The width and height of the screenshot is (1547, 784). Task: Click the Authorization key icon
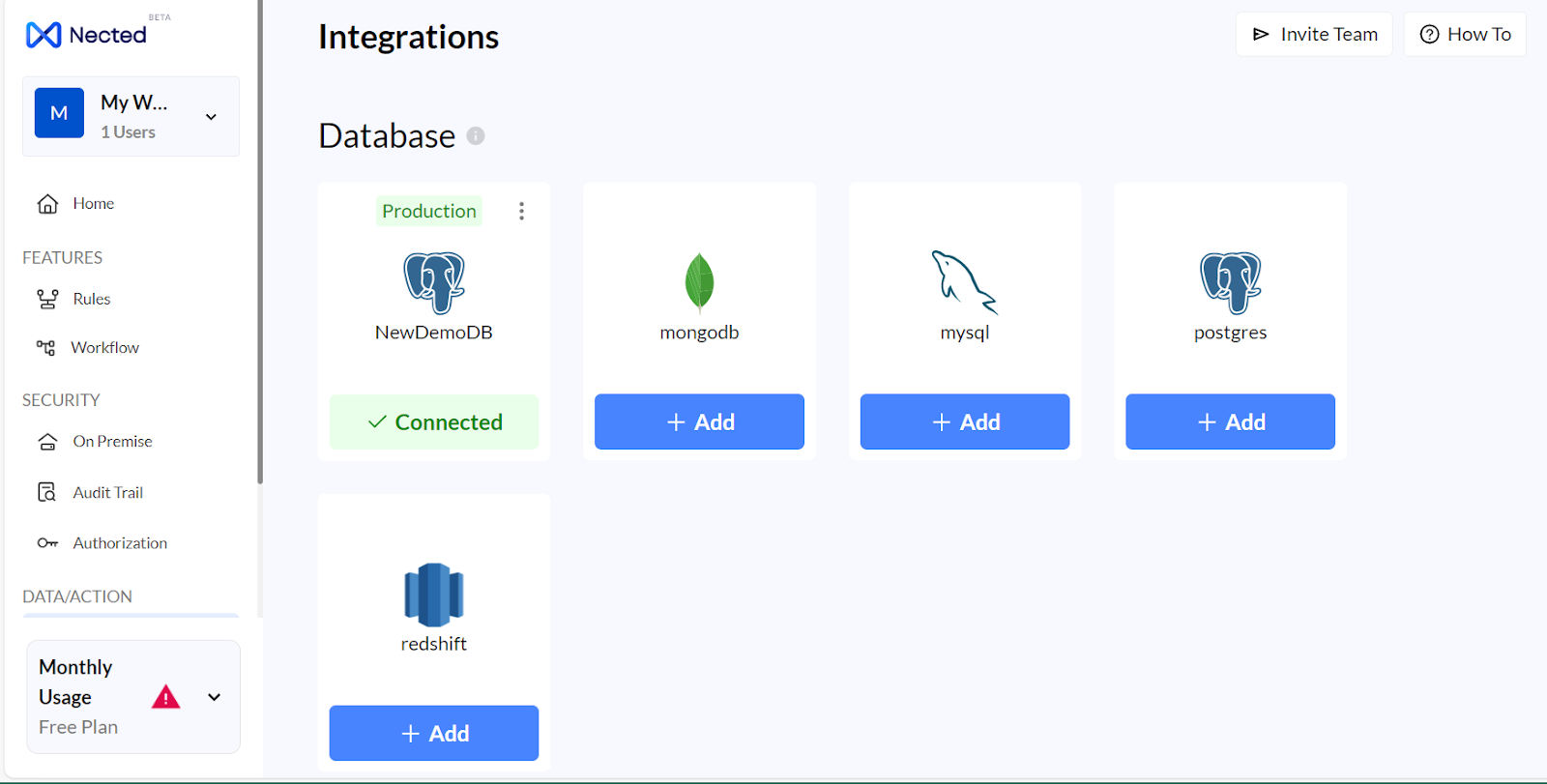[x=47, y=543]
